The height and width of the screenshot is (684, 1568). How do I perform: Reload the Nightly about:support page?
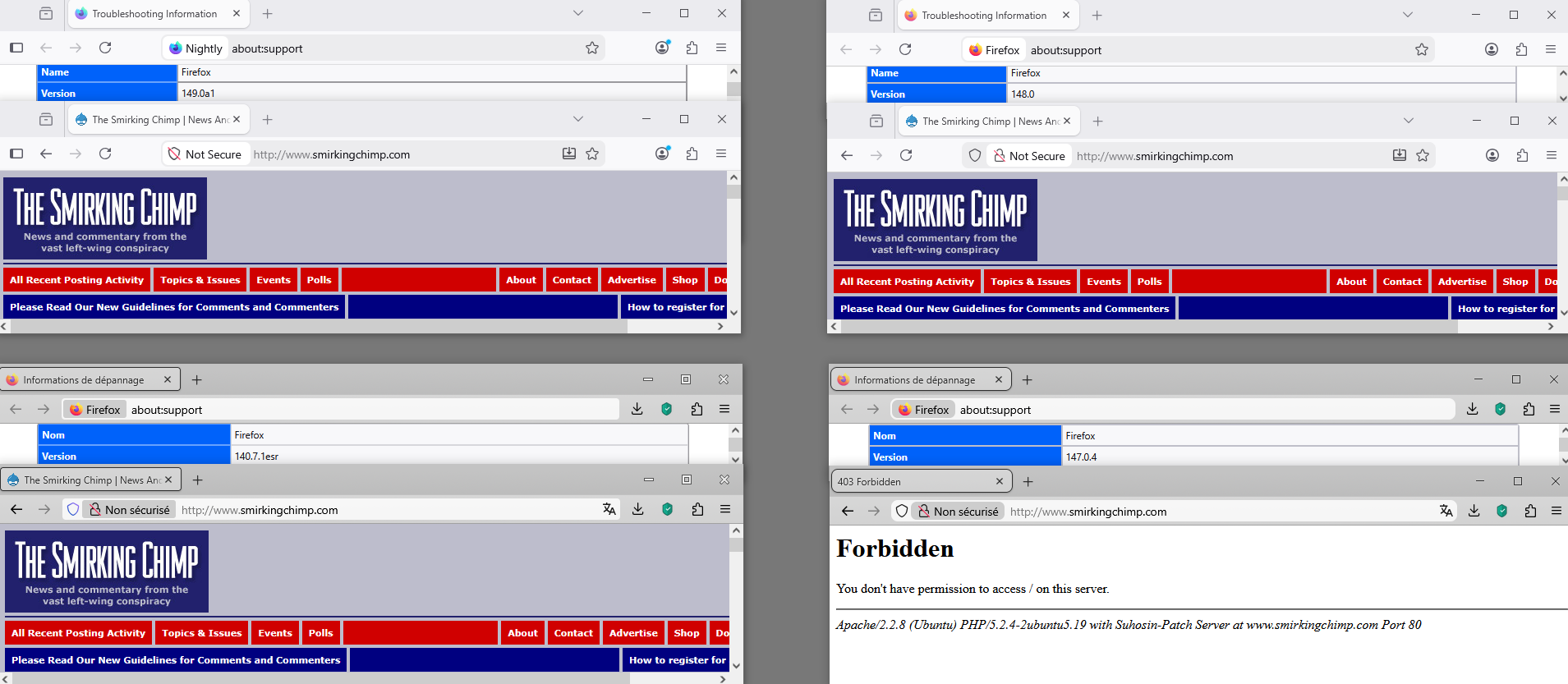click(x=105, y=48)
